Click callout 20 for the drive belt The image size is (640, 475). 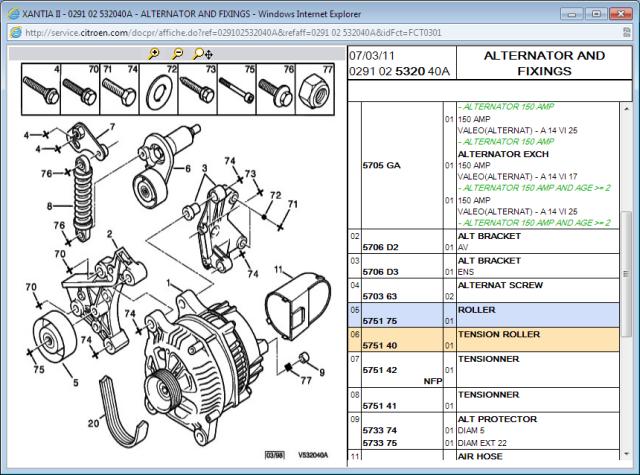[x=93, y=424]
